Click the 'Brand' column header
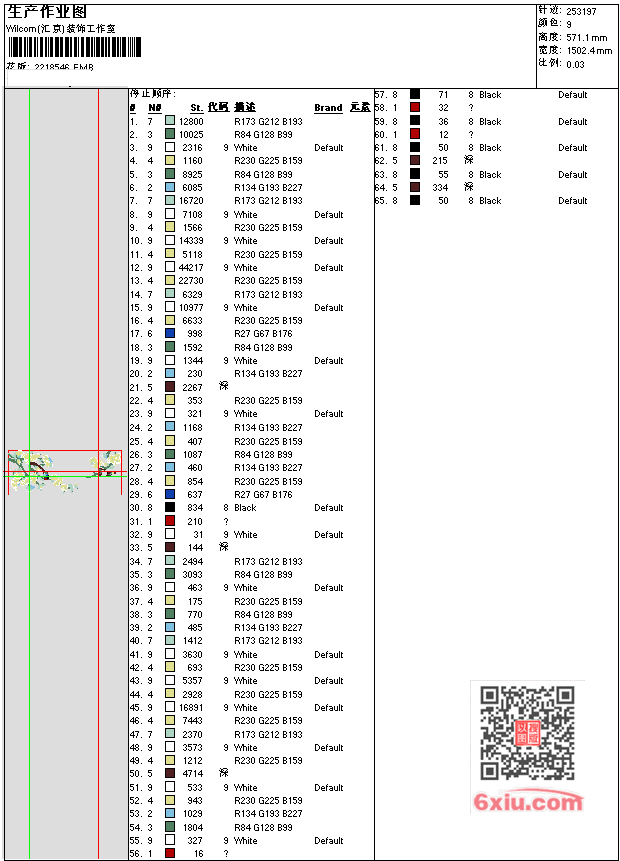The image size is (620, 861). [328, 108]
